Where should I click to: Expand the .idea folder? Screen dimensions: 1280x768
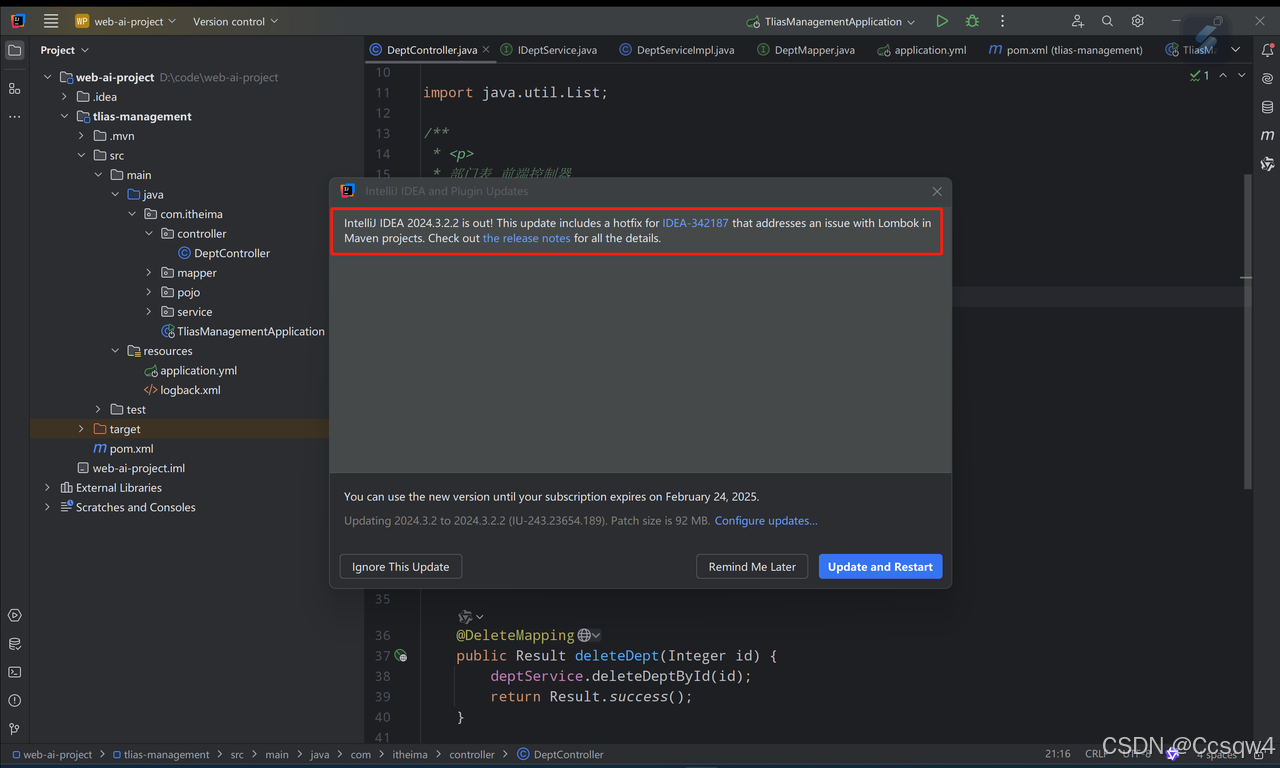click(64, 97)
